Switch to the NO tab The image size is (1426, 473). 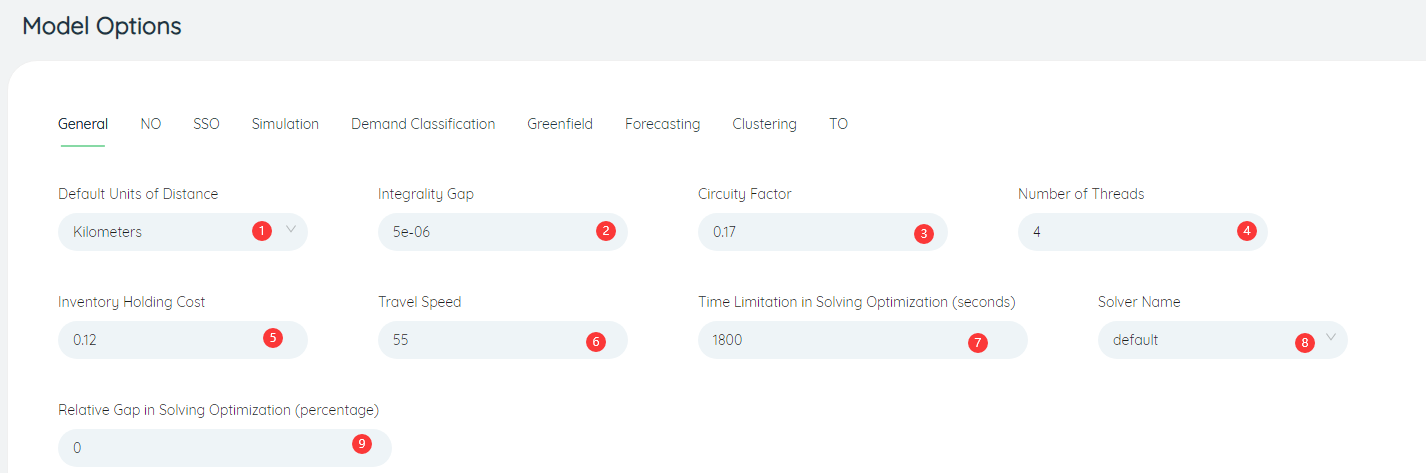pos(151,124)
